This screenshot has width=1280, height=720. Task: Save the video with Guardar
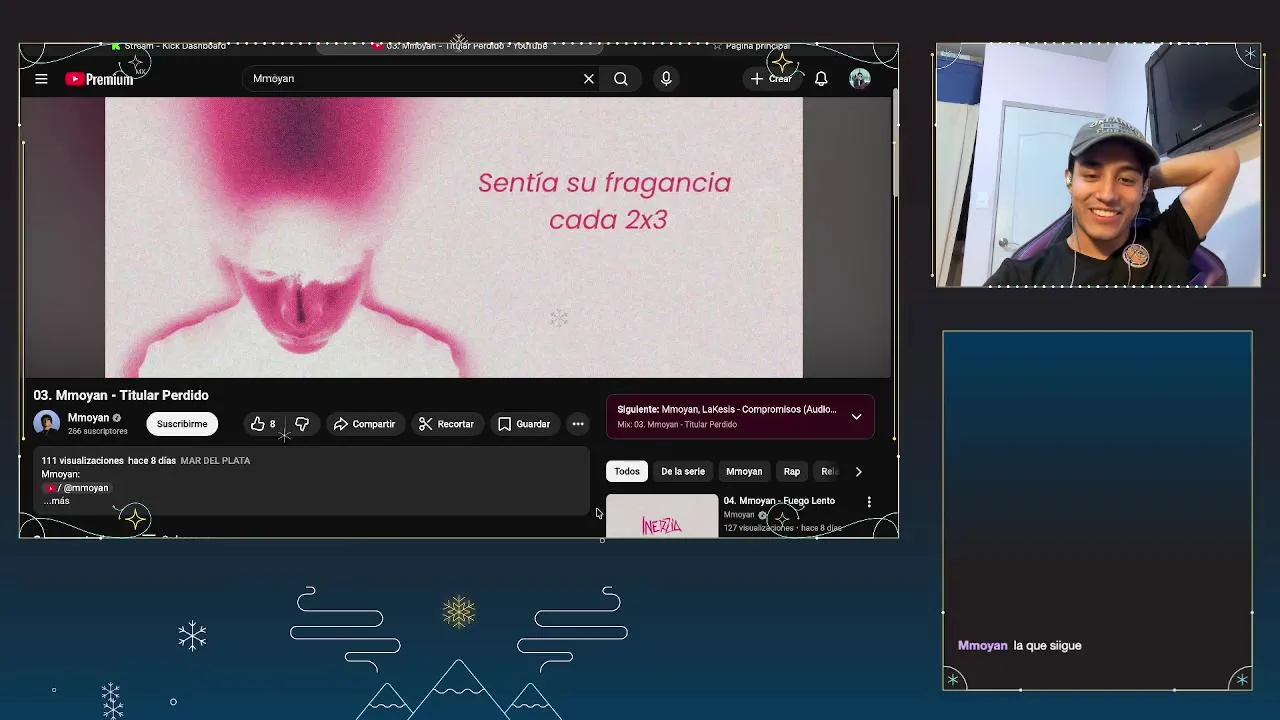524,424
